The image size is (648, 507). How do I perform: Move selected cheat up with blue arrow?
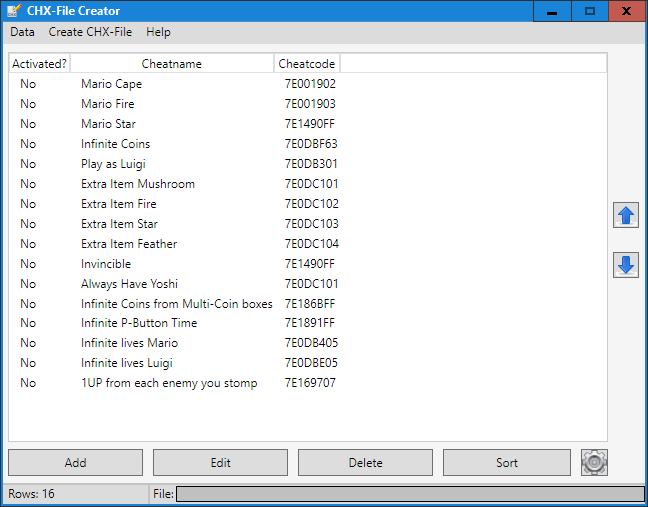pyautogui.click(x=626, y=215)
